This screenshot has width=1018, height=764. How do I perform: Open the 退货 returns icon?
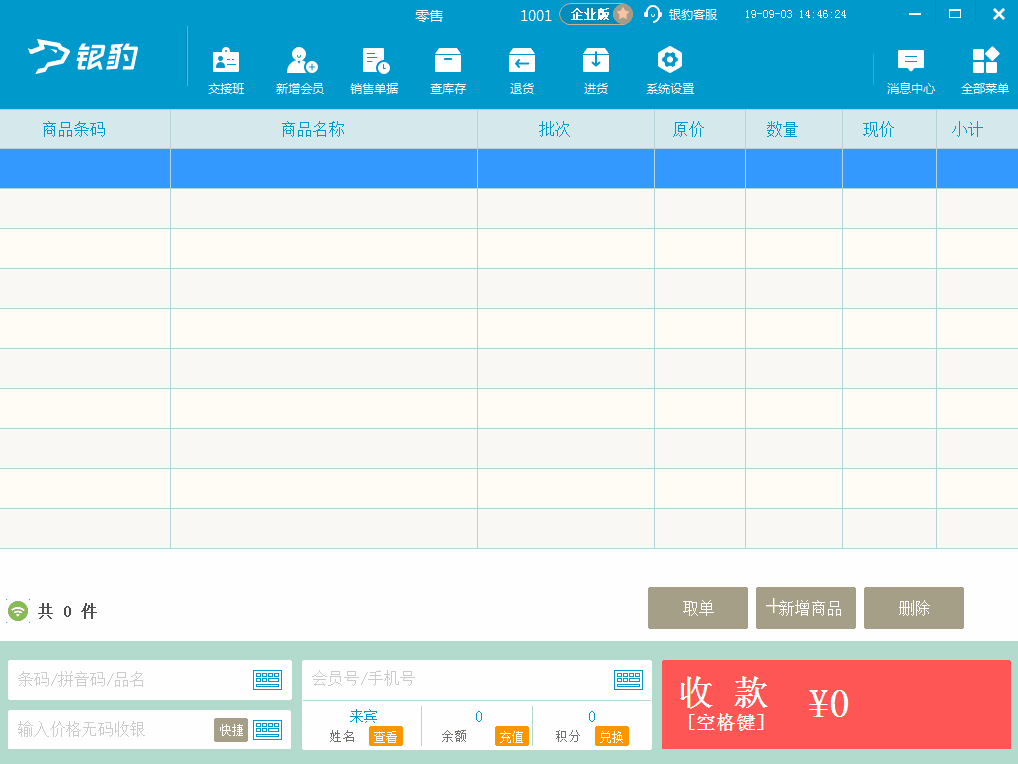click(522, 71)
